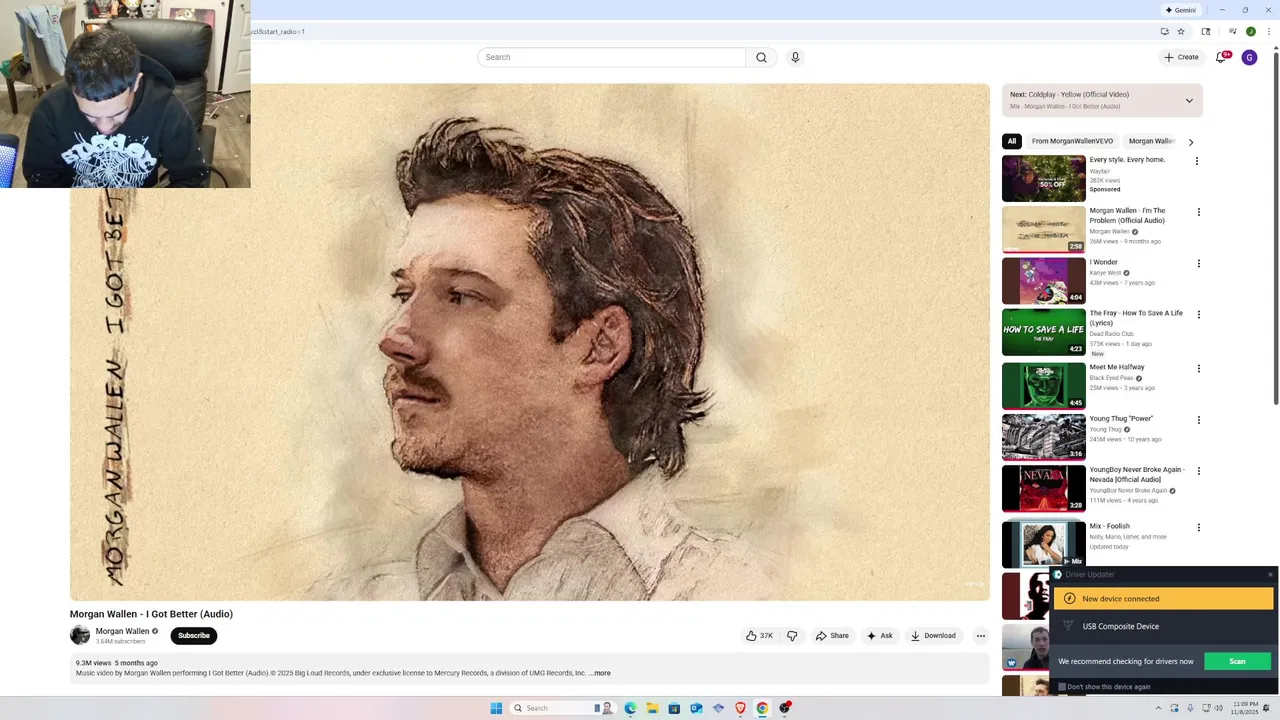Open options for Meet Me Halfway video
Screen dimensions: 1280x720
click(x=1198, y=368)
